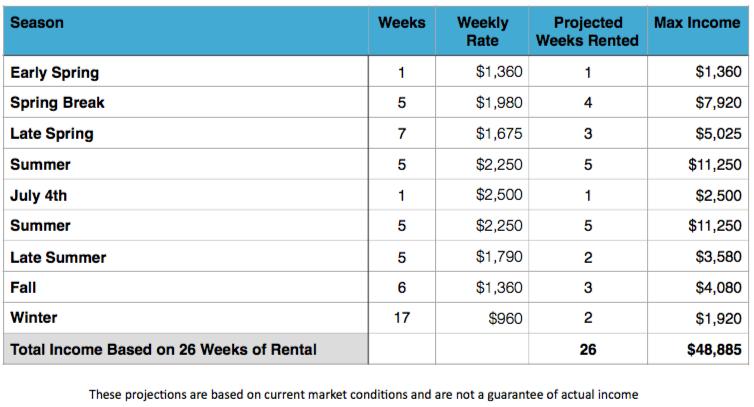Select the Late Spring row label

51,134
